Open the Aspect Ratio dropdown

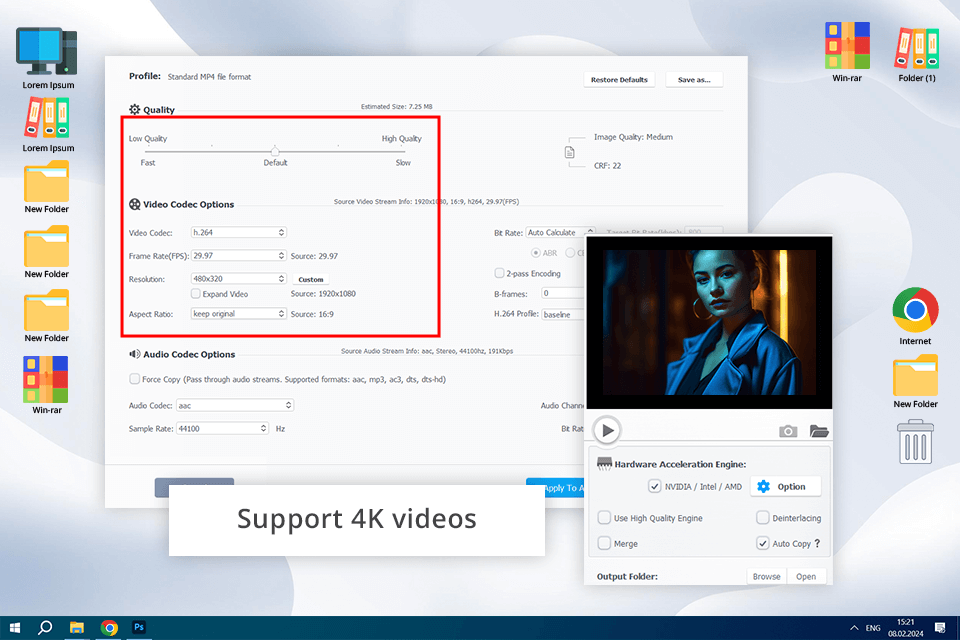[x=238, y=314]
